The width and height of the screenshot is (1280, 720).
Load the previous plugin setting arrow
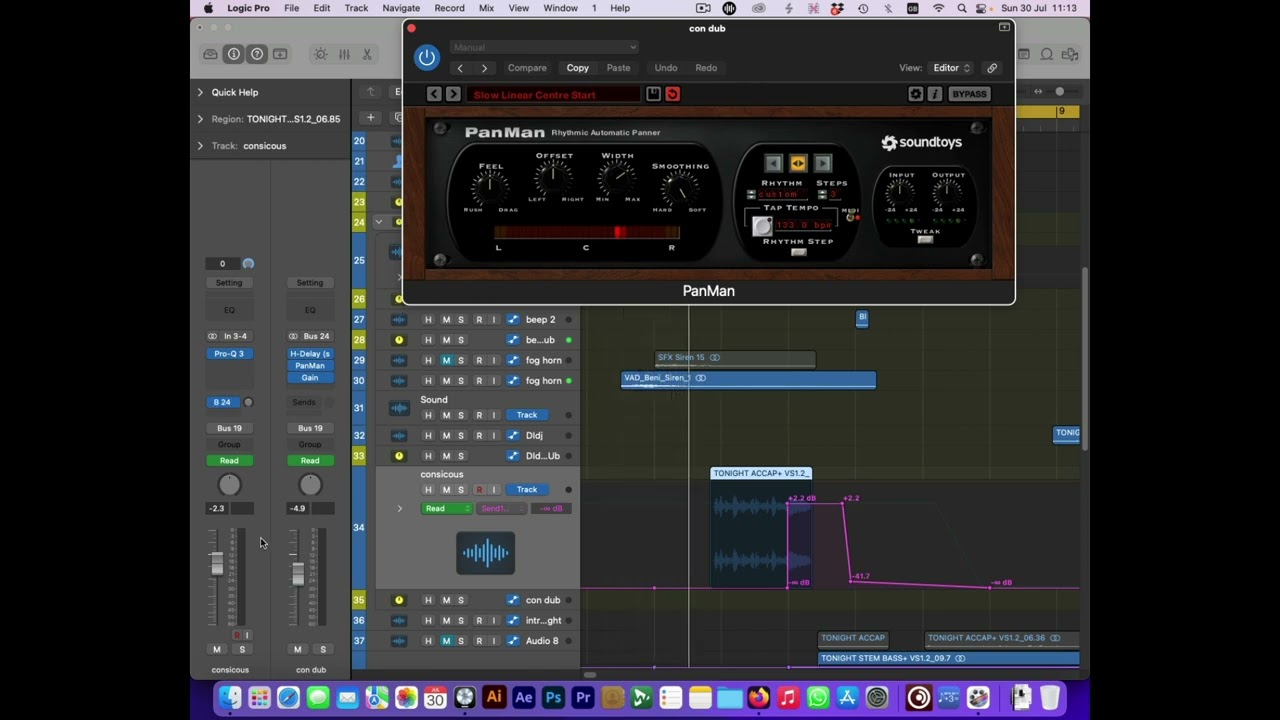click(x=460, y=68)
